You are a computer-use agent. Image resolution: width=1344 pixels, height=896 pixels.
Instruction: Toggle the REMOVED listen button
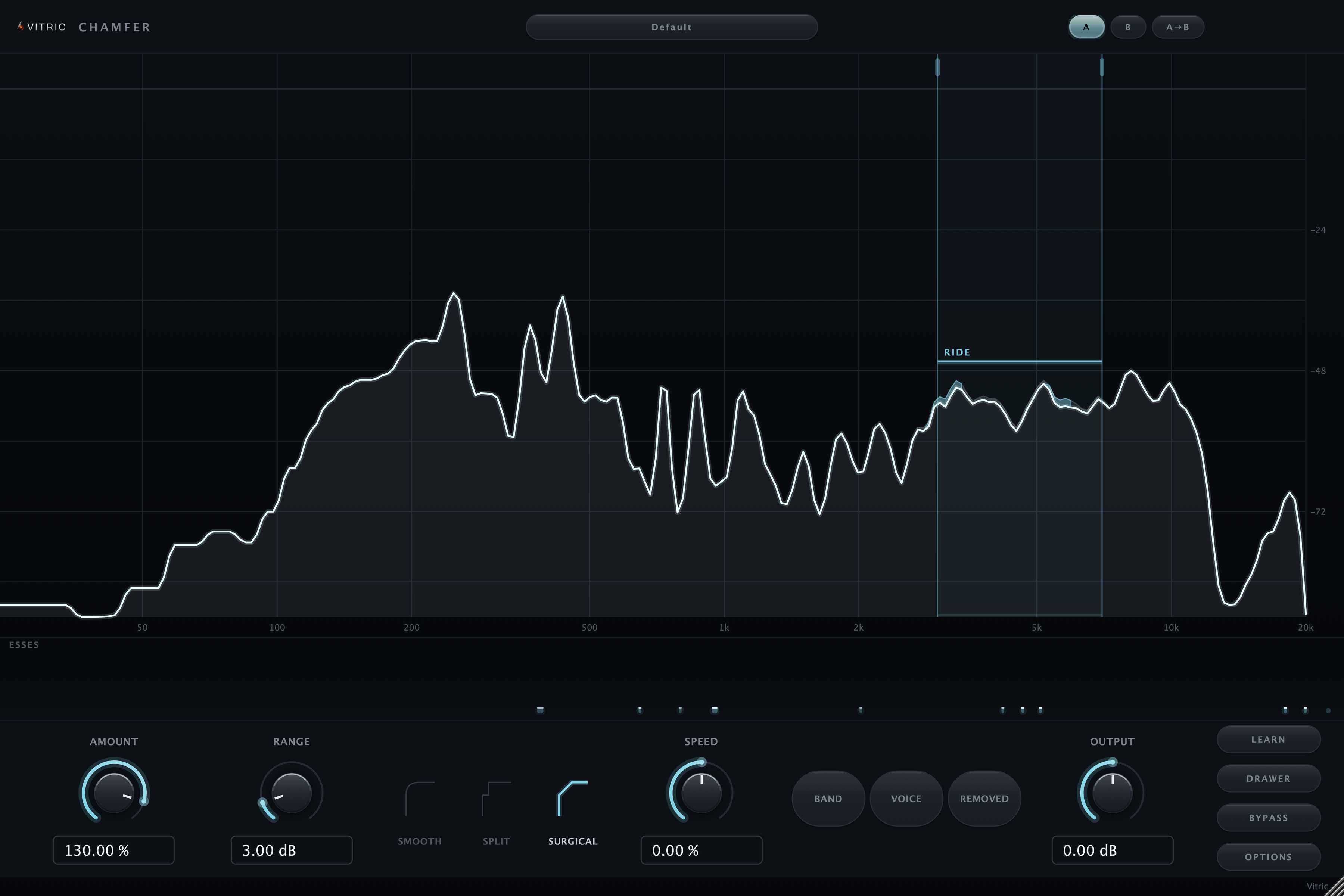pyautogui.click(x=984, y=798)
